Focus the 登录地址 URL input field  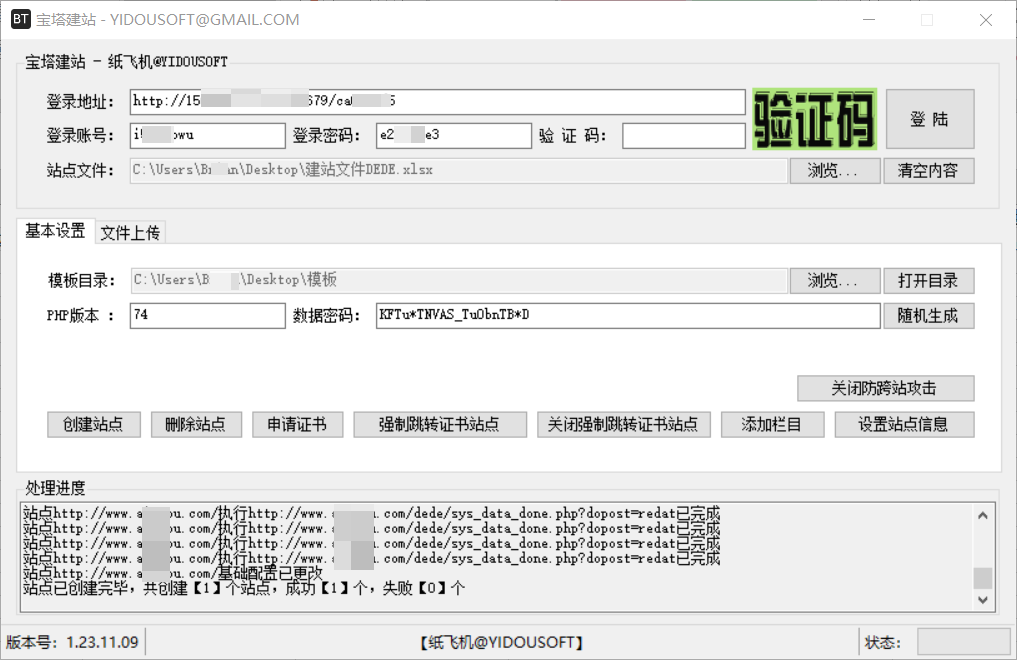[438, 102]
